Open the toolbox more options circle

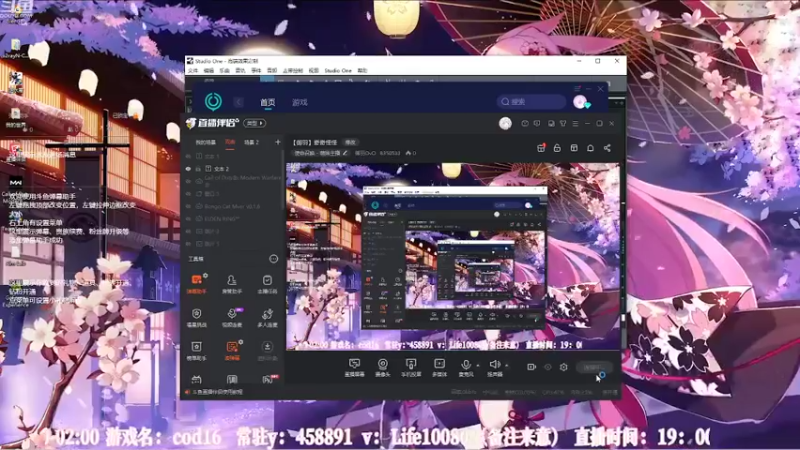[x=273, y=259]
